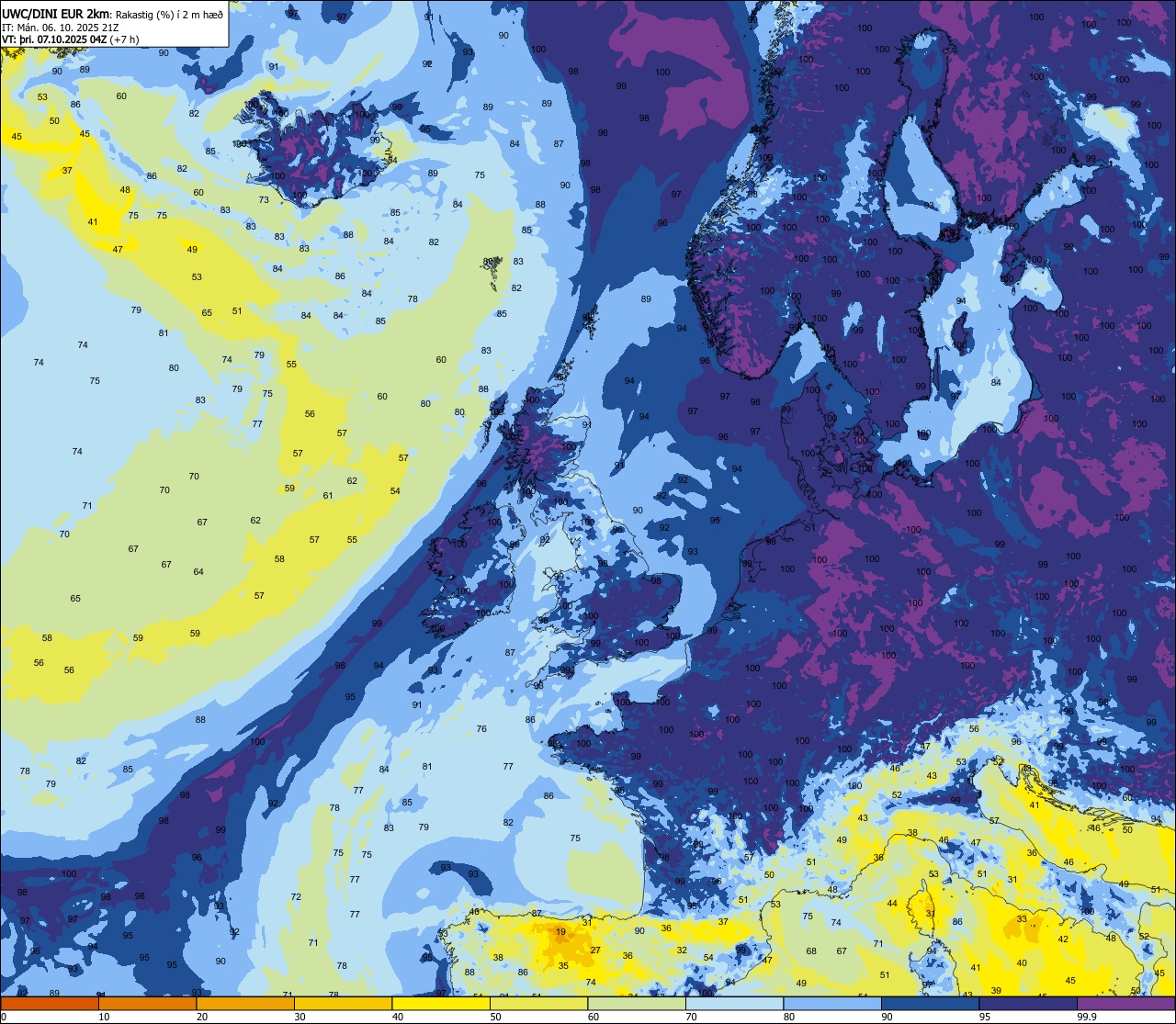Click the 80–90% light blue legend swatch
Image resolution: width=1176 pixels, height=1024 pixels.
pyautogui.click(x=832, y=1003)
